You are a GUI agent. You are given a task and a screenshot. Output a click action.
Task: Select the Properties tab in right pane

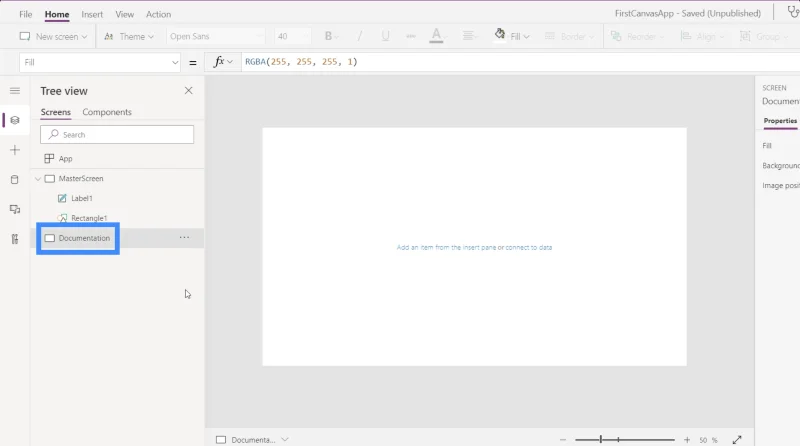coord(780,121)
